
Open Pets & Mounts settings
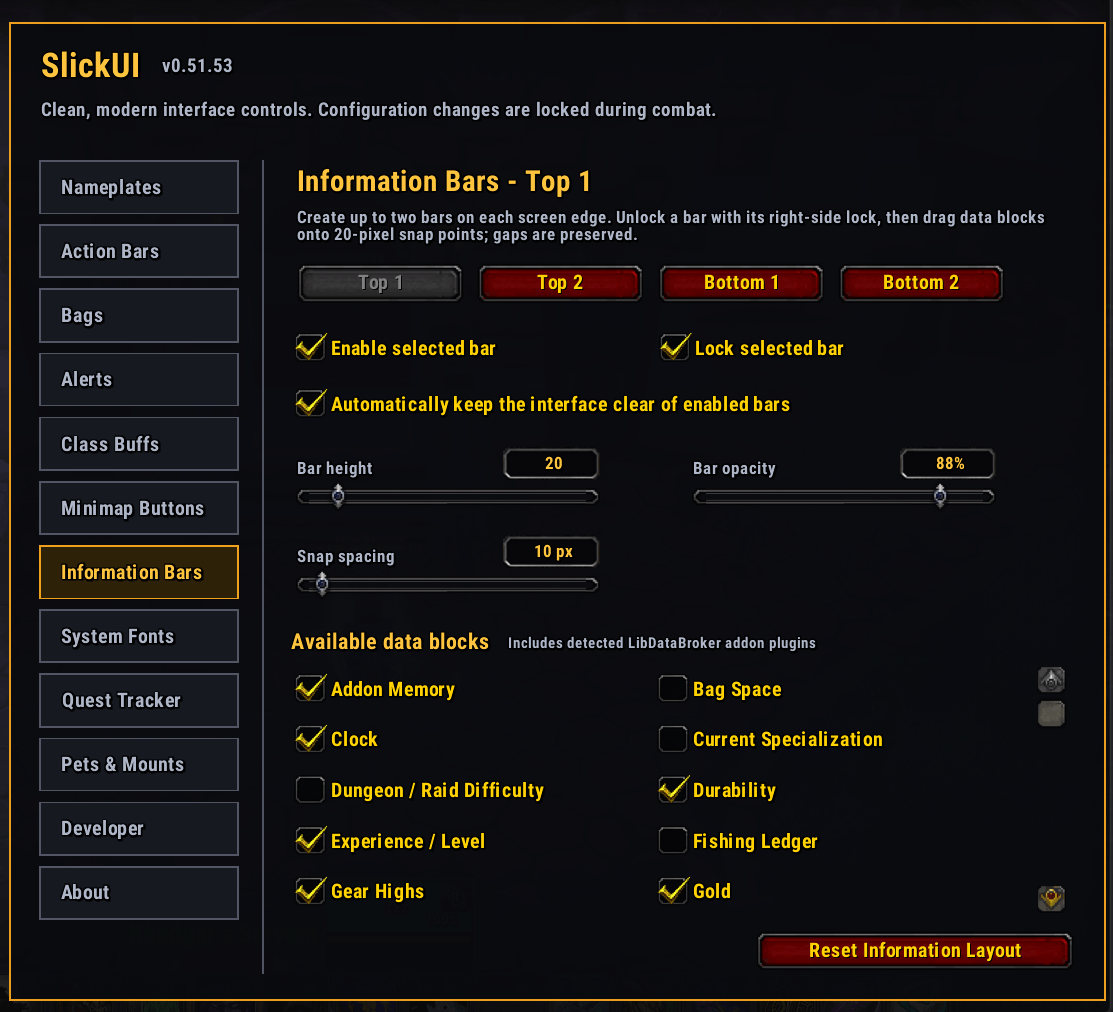click(139, 764)
